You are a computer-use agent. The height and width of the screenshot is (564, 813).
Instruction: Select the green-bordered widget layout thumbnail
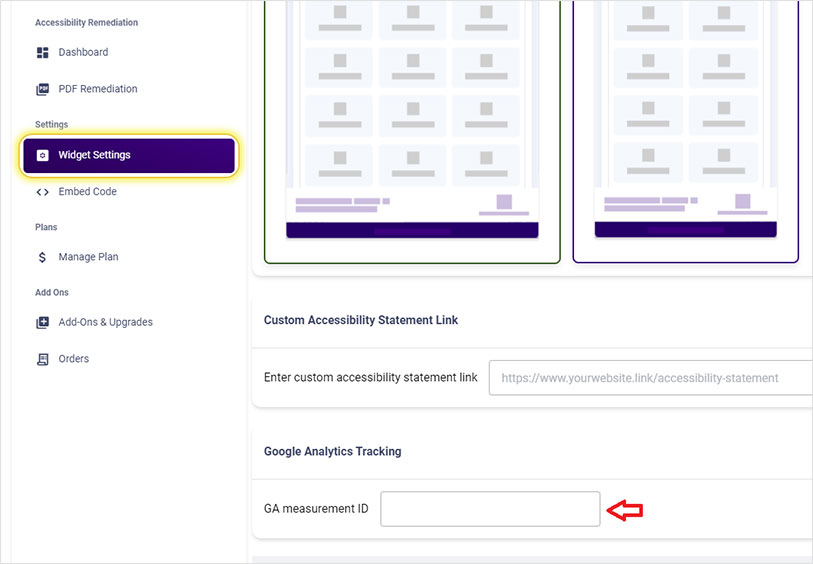coord(412,132)
